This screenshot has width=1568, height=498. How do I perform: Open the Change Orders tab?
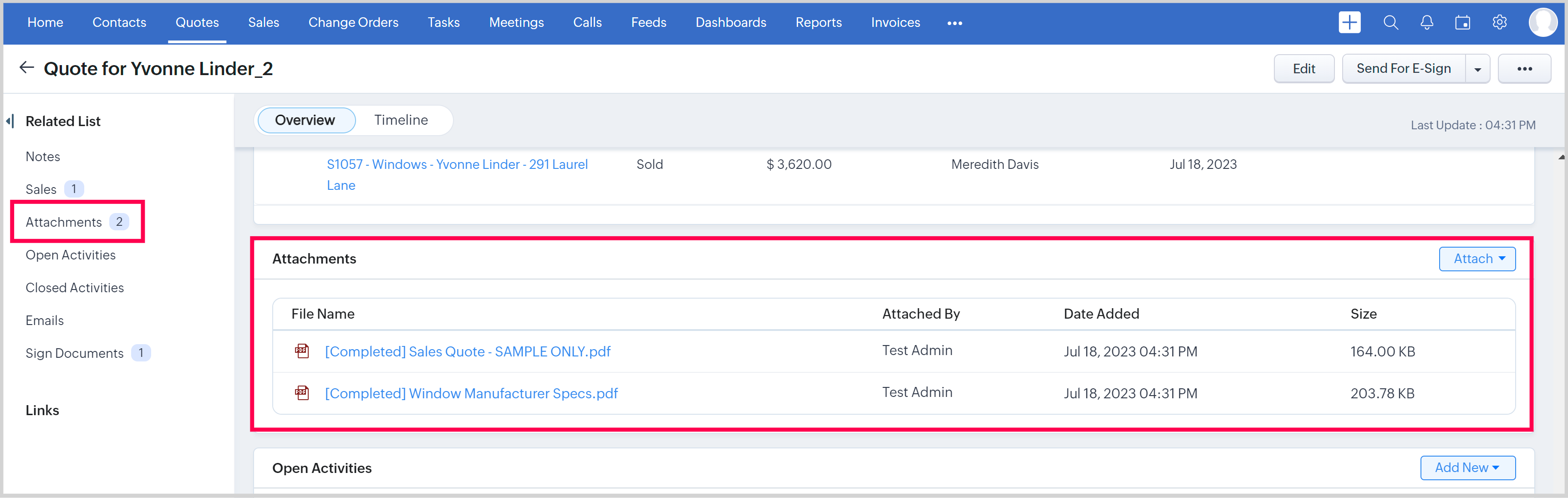tap(353, 22)
